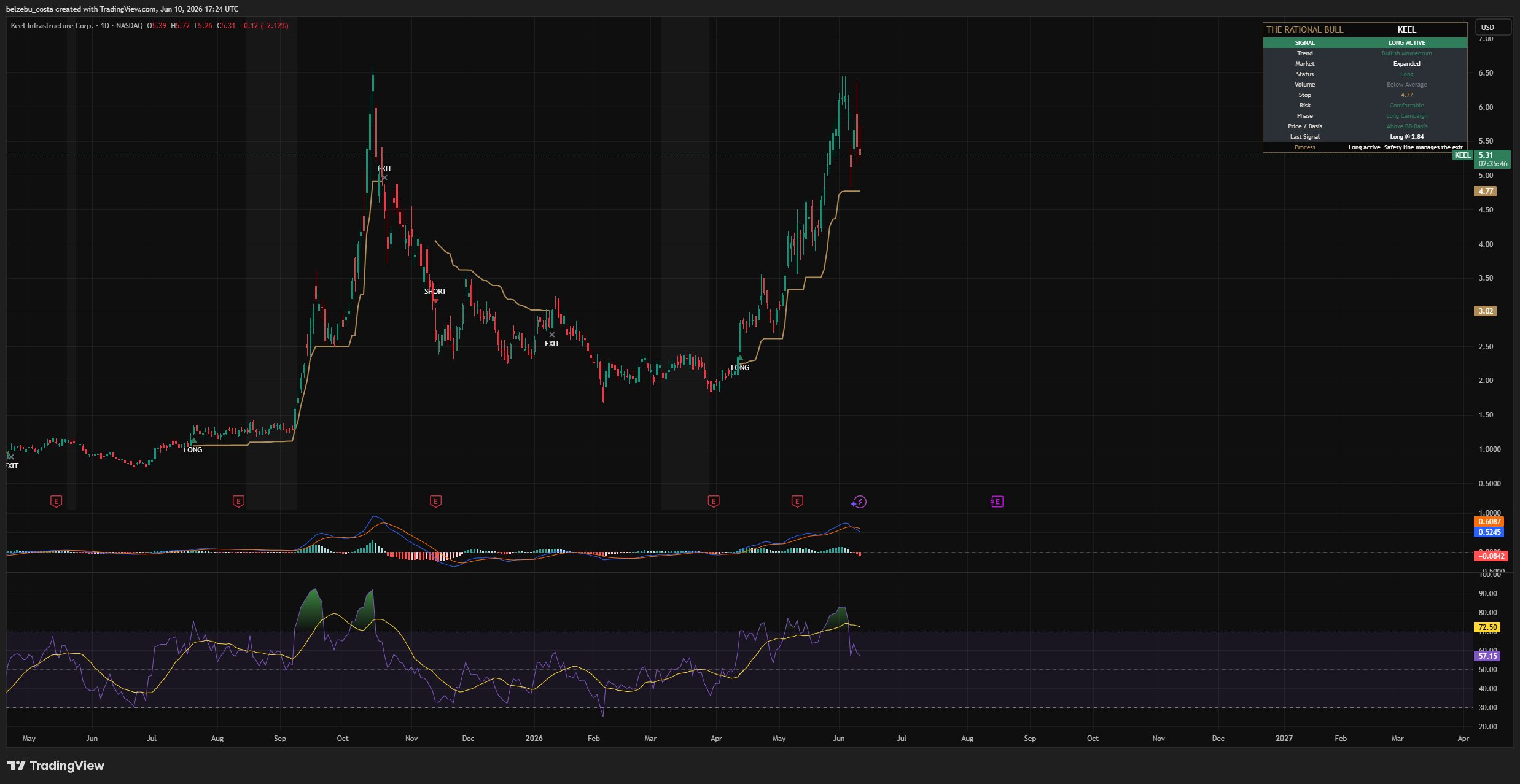The image size is (1520, 784).
Task: Click the Expanded market value
Action: click(1406, 64)
